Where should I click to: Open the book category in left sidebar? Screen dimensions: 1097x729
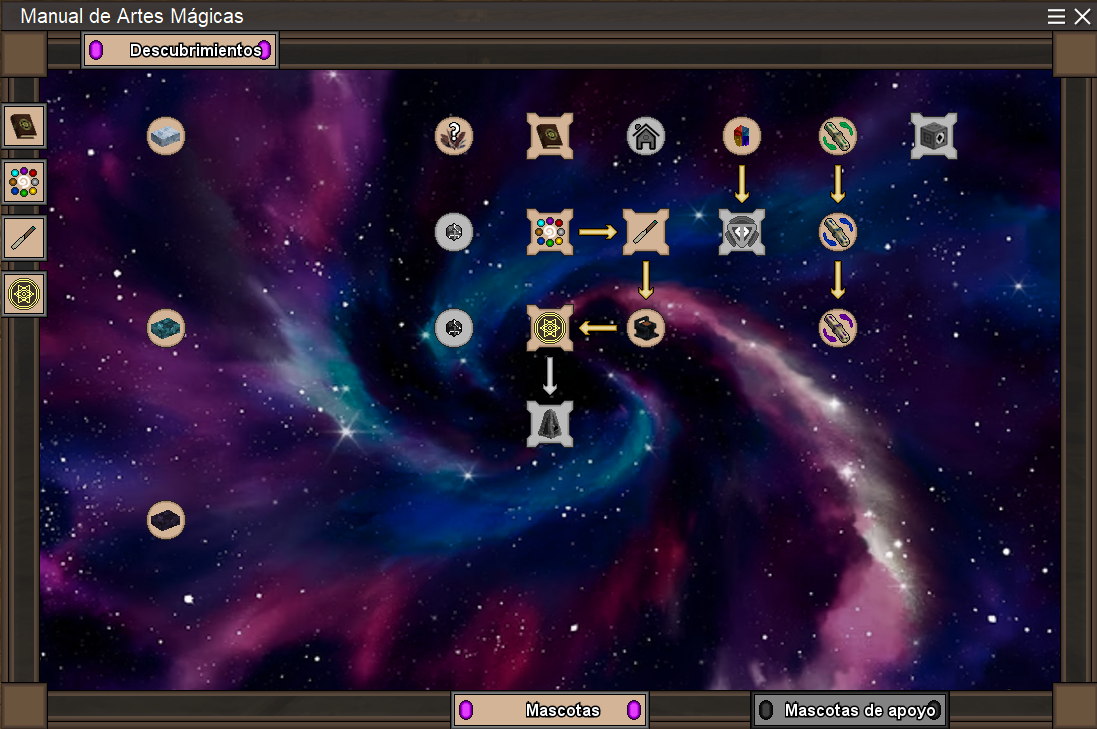(x=24, y=127)
